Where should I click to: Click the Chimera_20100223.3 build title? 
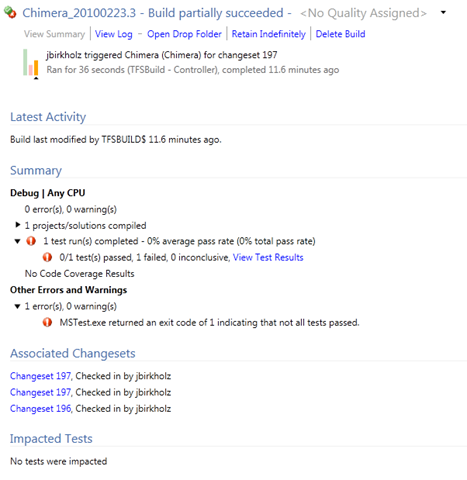pyautogui.click(x=79, y=13)
